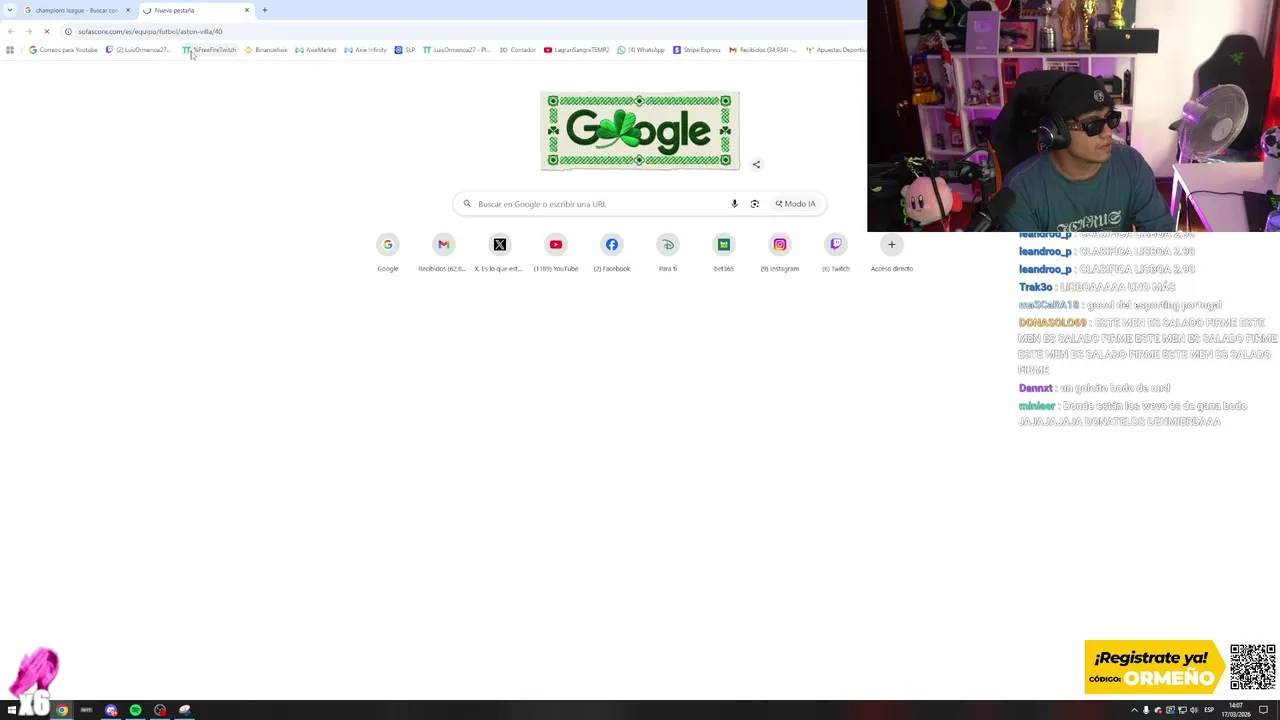Open Correos para Youtube bookmark
The image size is (1280, 720).
click(x=63, y=50)
